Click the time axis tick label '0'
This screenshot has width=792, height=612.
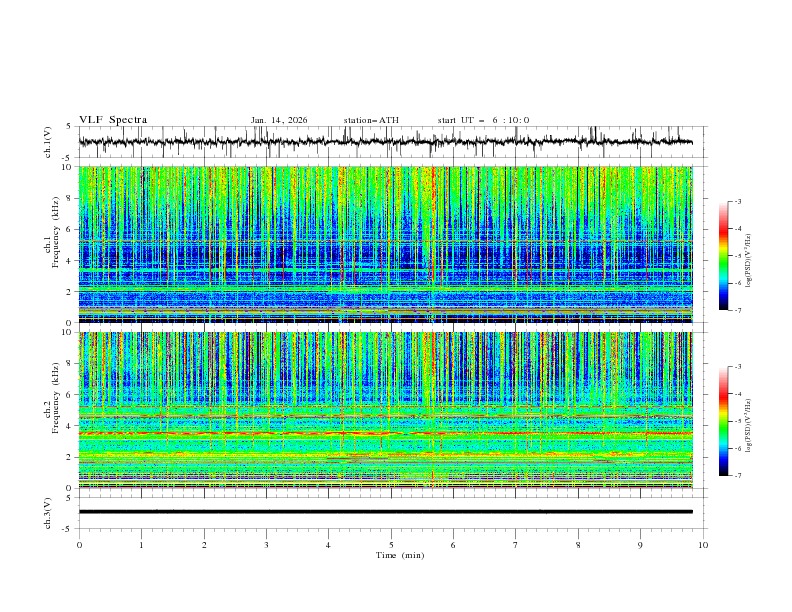79,545
